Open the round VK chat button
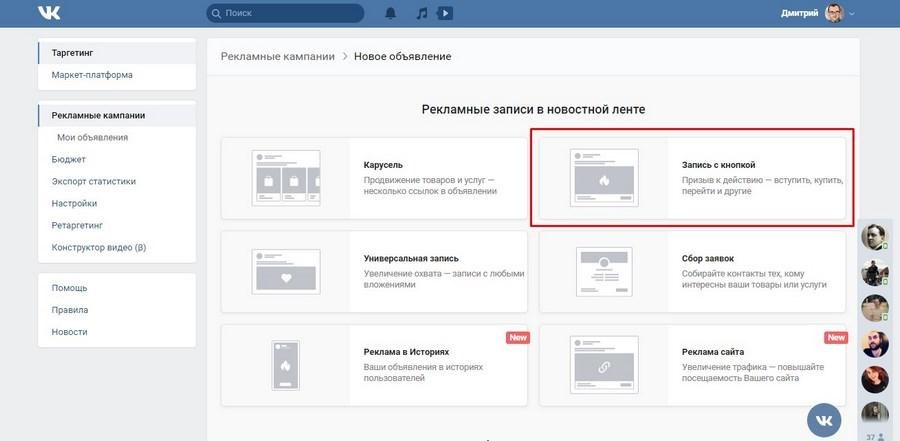The image size is (900, 441). click(824, 421)
